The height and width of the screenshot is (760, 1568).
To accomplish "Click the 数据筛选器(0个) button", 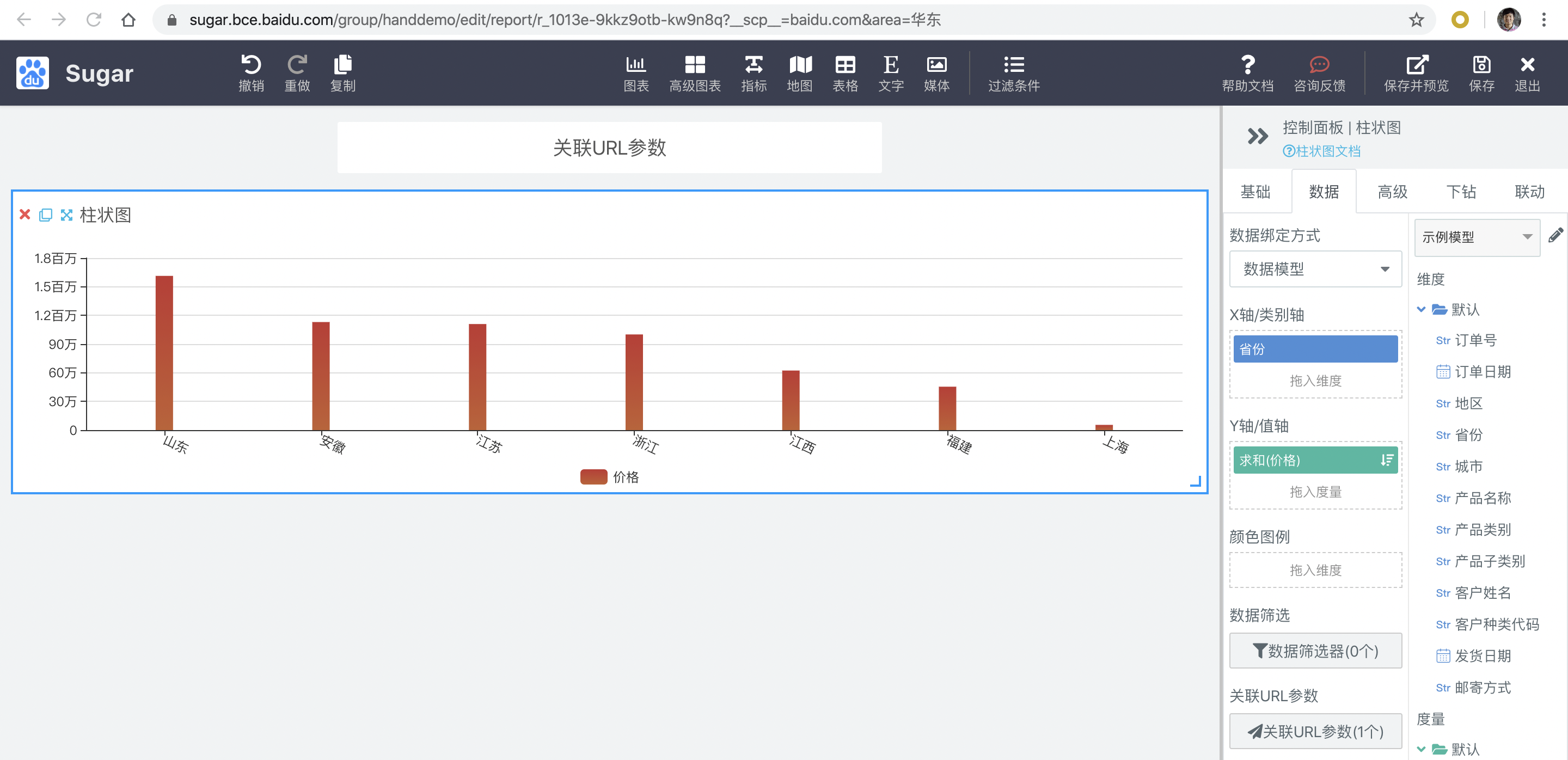I will 1315,651.
